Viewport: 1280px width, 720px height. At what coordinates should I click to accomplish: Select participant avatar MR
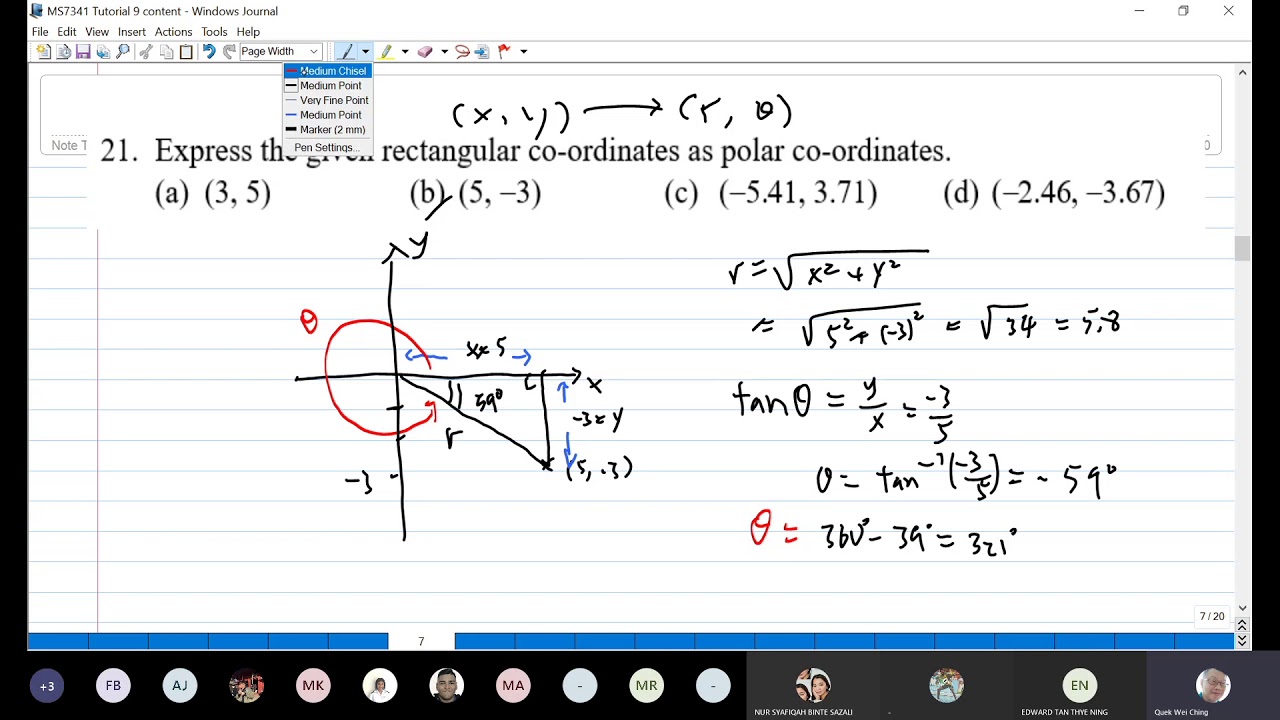pos(646,686)
